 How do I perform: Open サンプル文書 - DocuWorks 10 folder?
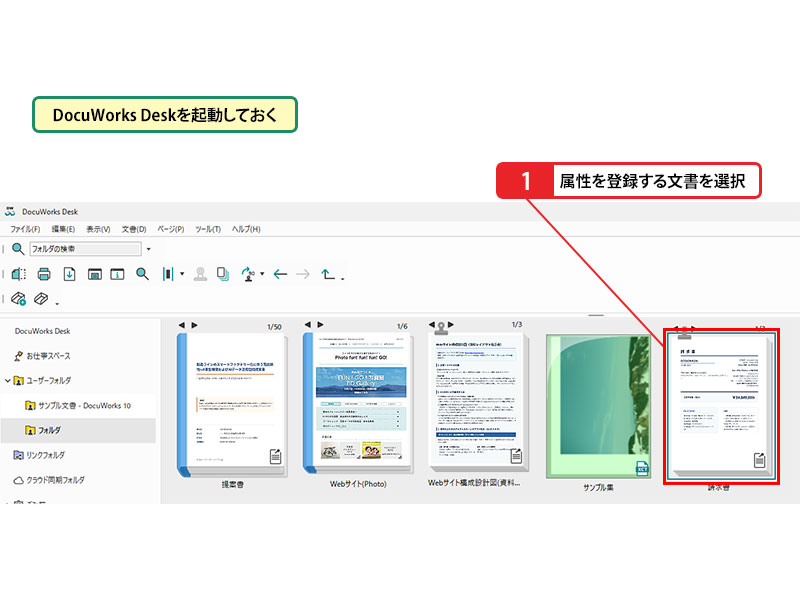[x=85, y=406]
